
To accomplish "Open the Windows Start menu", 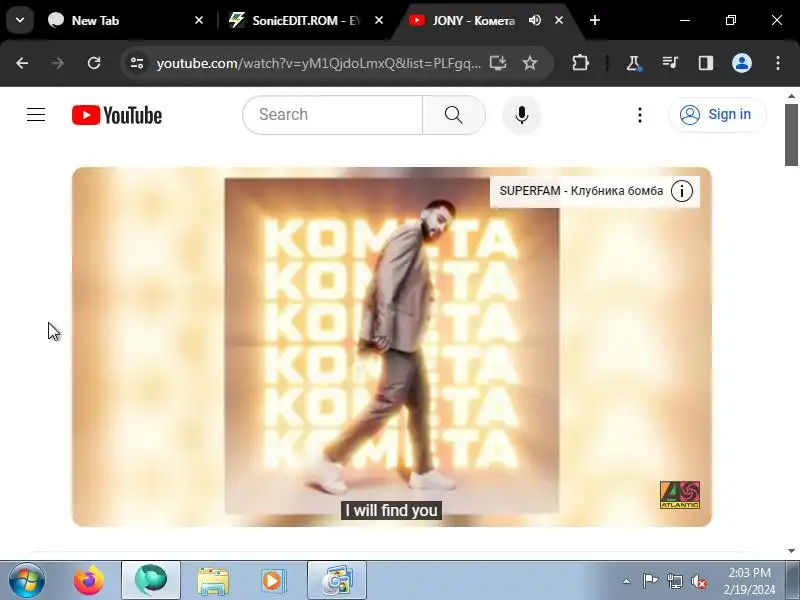I will point(27,580).
